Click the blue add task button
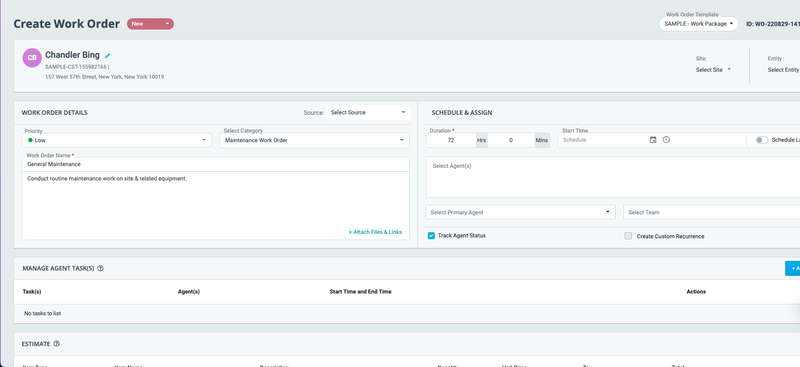Screen dimensions: 800x367 coord(792,268)
